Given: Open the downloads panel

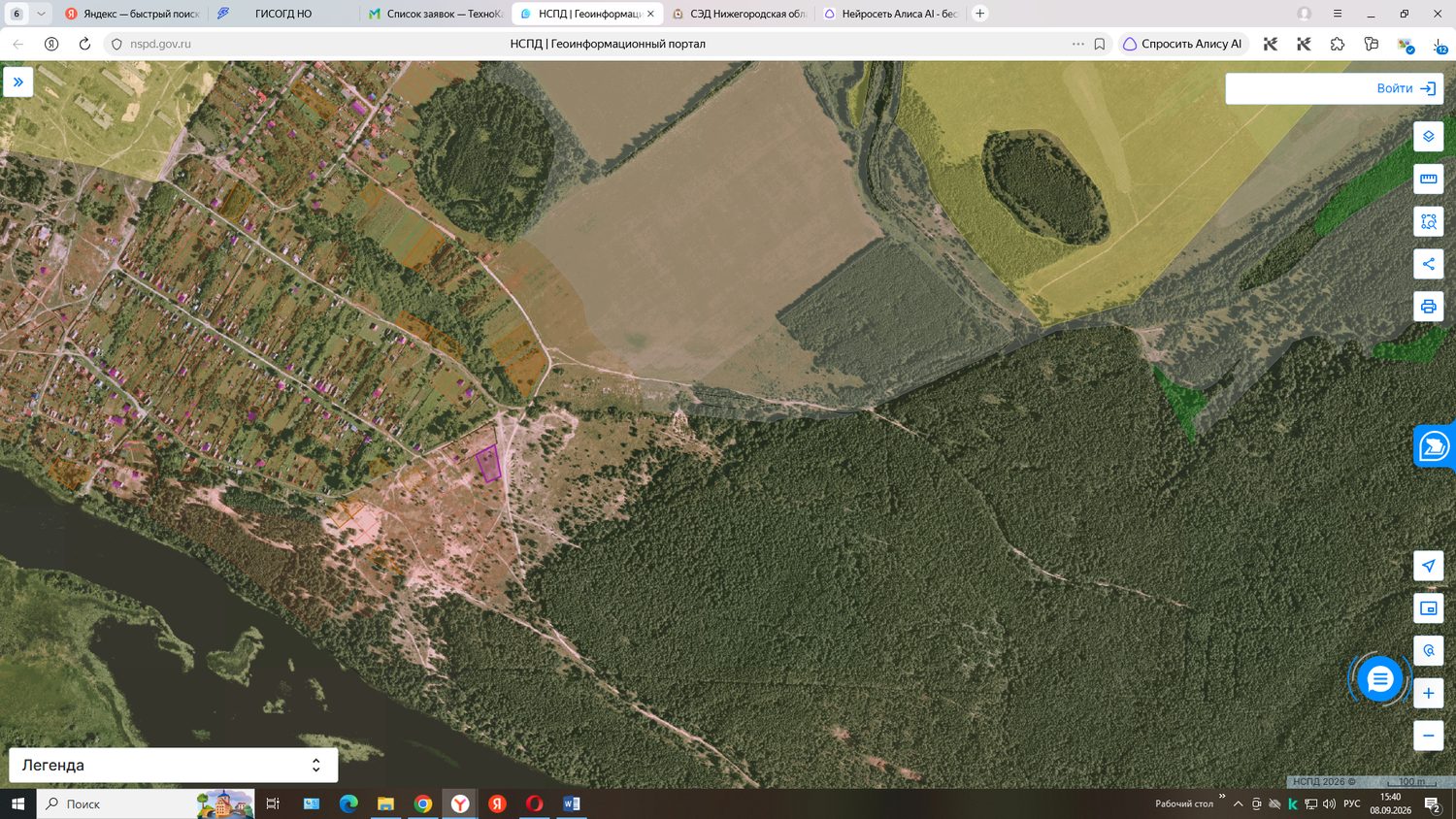Looking at the screenshot, I should click(1439, 44).
